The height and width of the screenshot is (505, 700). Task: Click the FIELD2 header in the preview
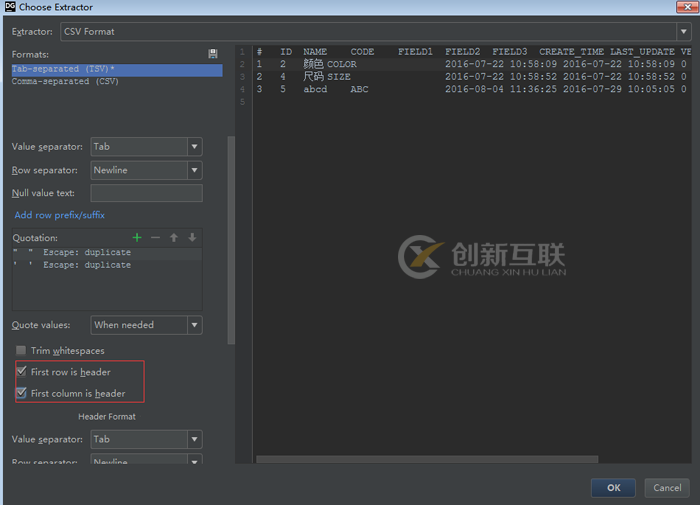click(x=462, y=52)
